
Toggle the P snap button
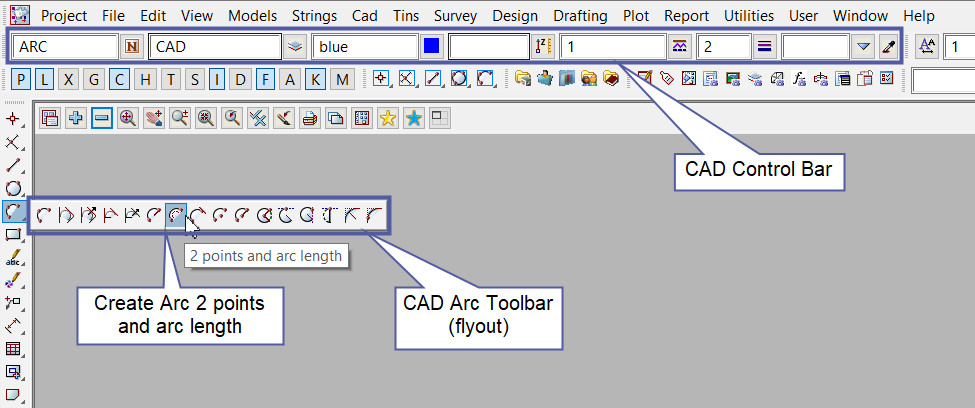tap(22, 80)
